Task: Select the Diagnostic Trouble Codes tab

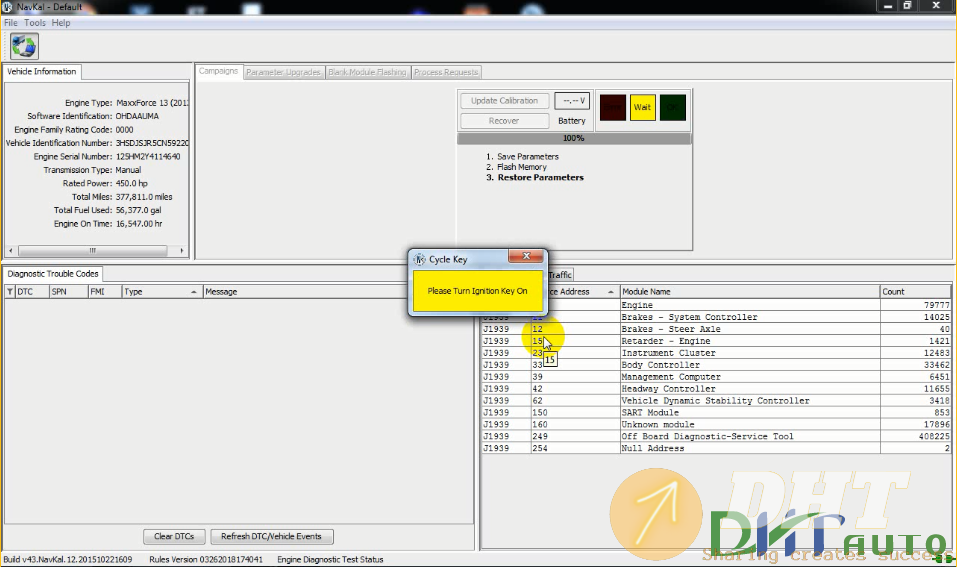Action: click(52, 274)
